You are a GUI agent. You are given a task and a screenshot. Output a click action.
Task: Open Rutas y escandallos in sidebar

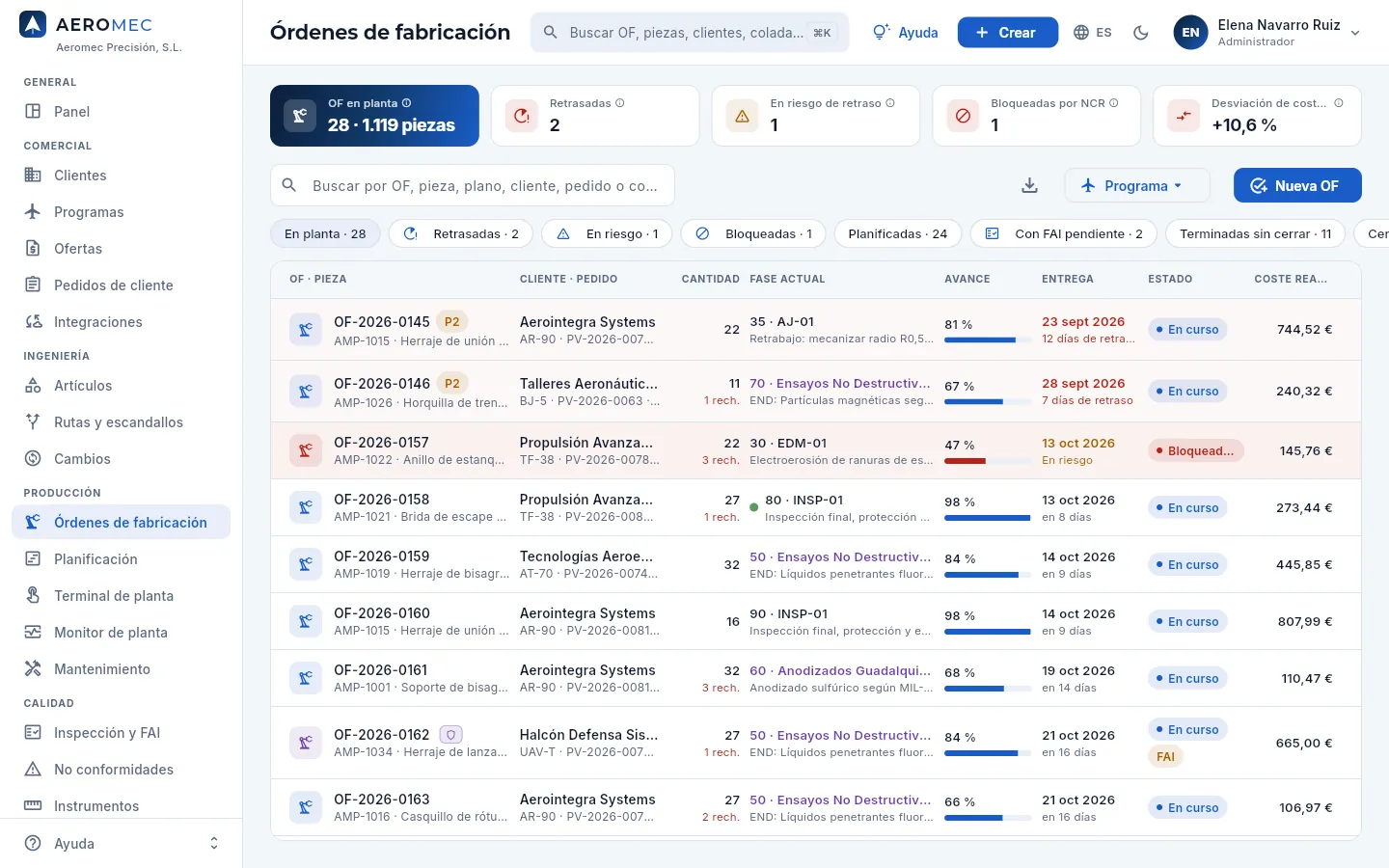click(x=121, y=422)
